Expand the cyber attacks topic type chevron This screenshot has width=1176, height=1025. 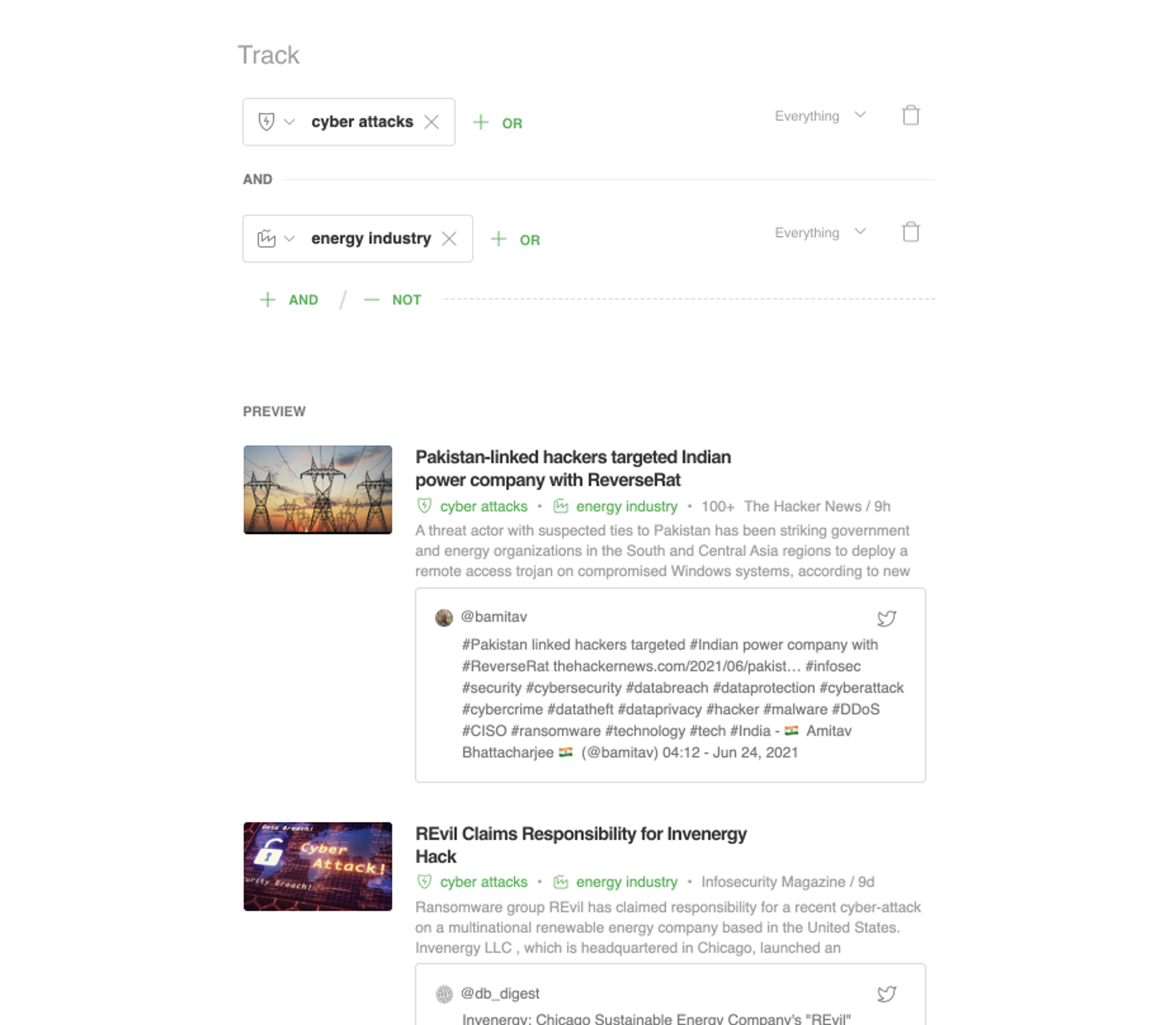point(289,122)
